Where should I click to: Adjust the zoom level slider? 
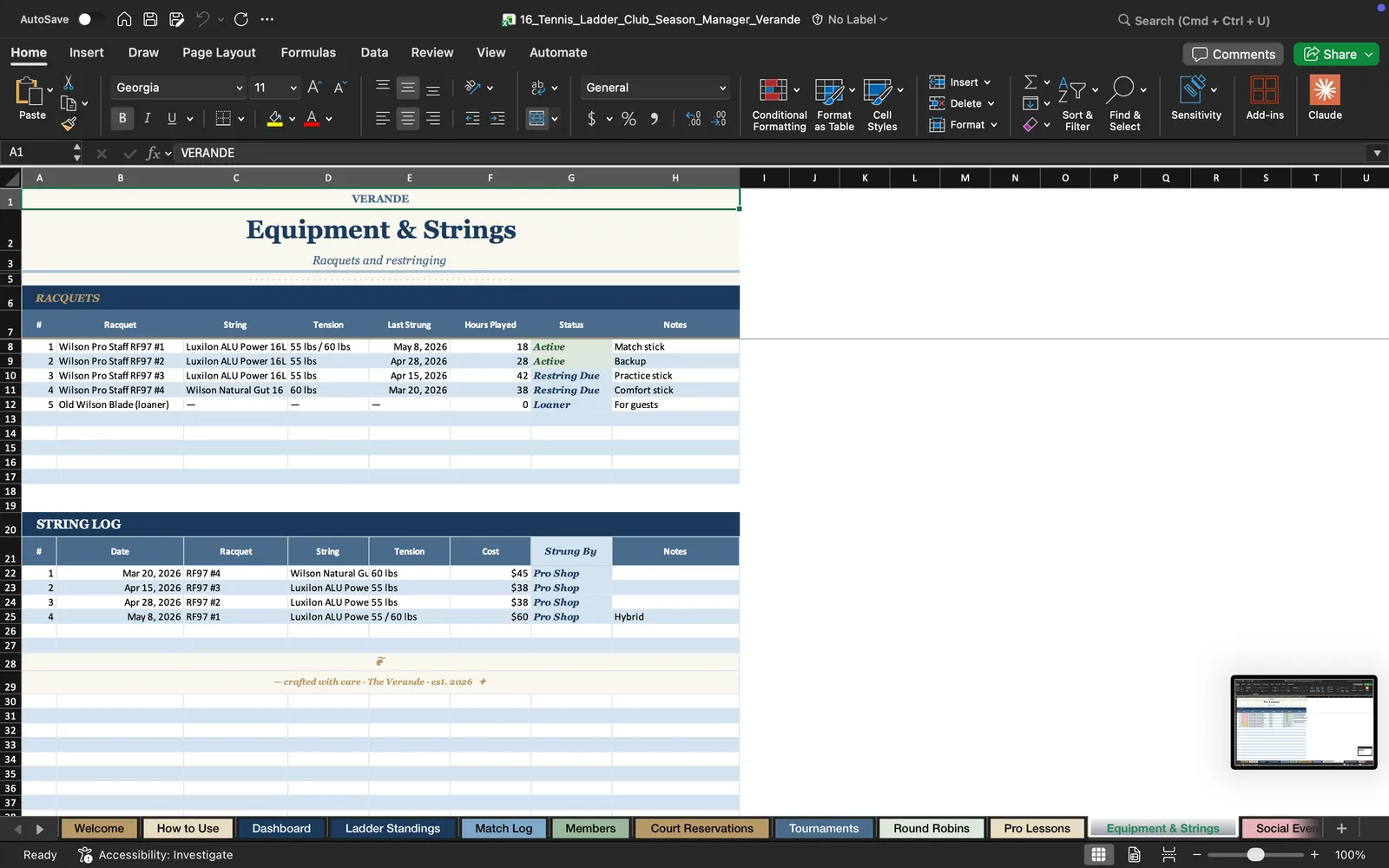(1255, 855)
